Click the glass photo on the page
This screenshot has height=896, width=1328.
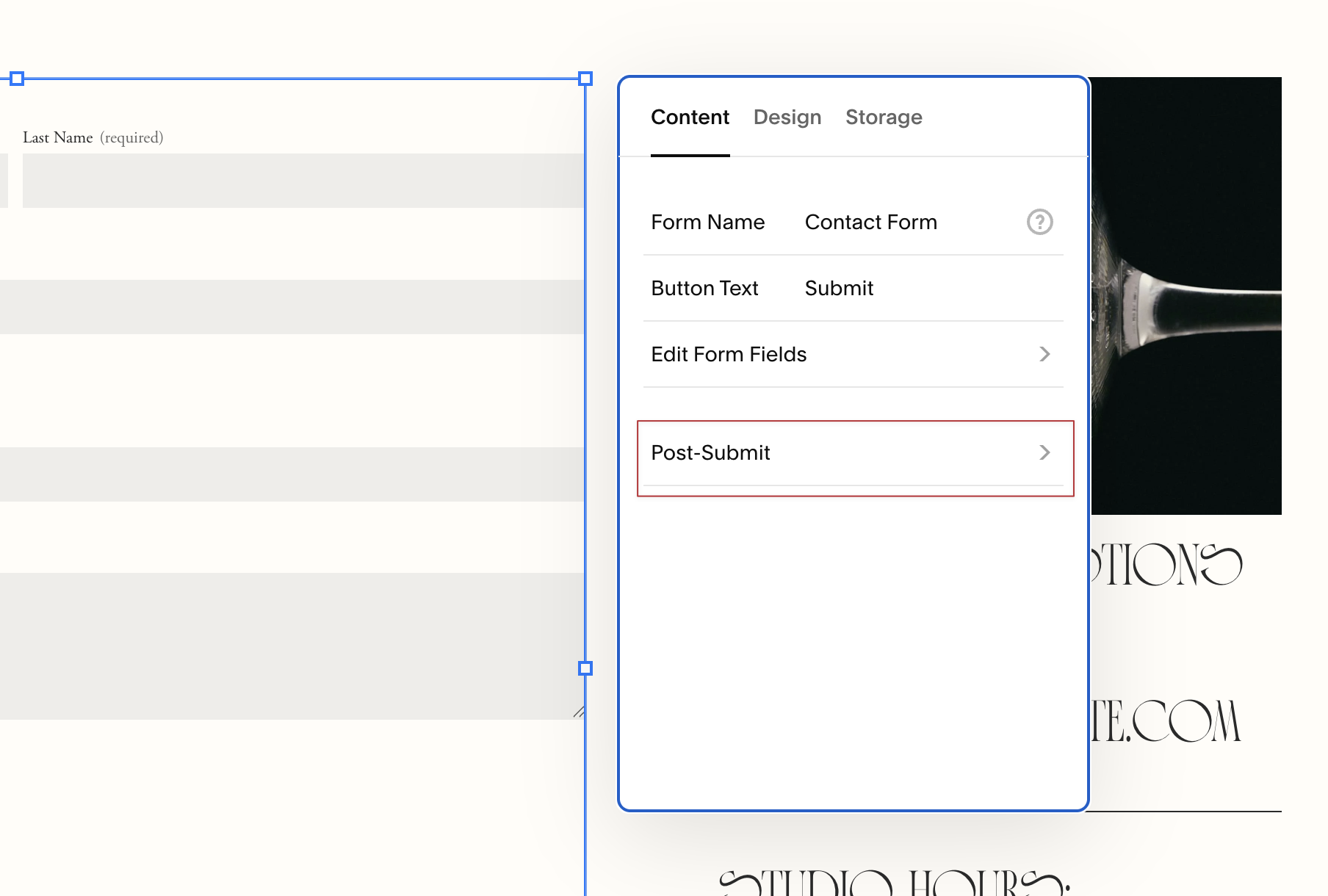pyautogui.click(x=1186, y=296)
